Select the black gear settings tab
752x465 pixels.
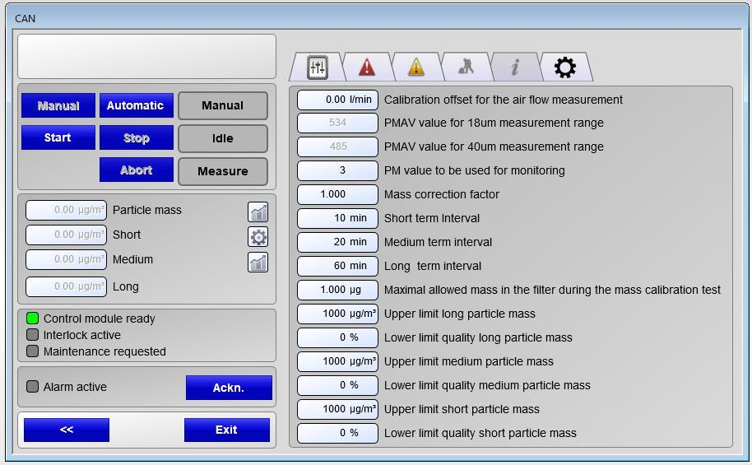tap(565, 67)
